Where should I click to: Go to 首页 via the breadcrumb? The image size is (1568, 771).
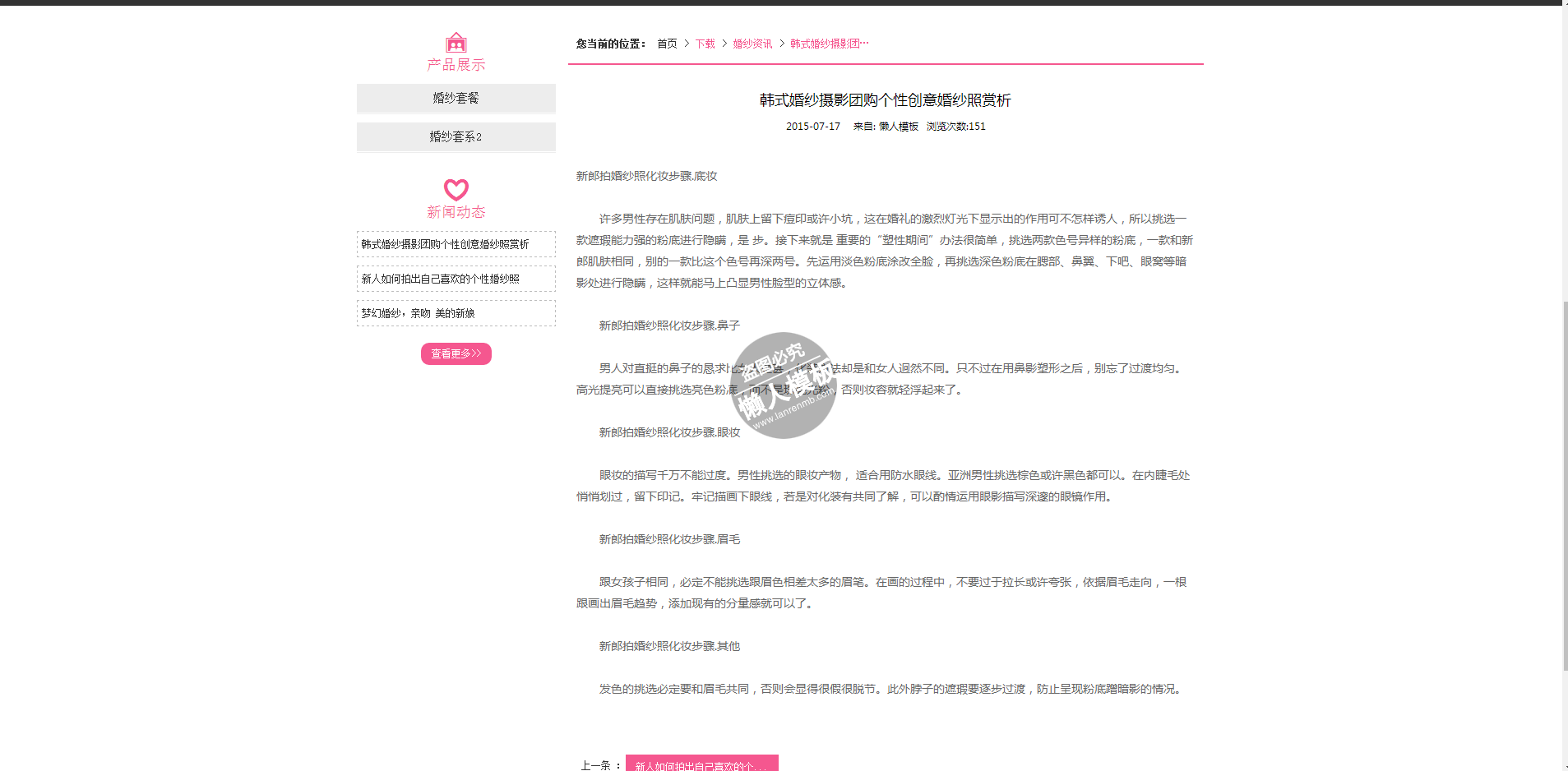667,44
